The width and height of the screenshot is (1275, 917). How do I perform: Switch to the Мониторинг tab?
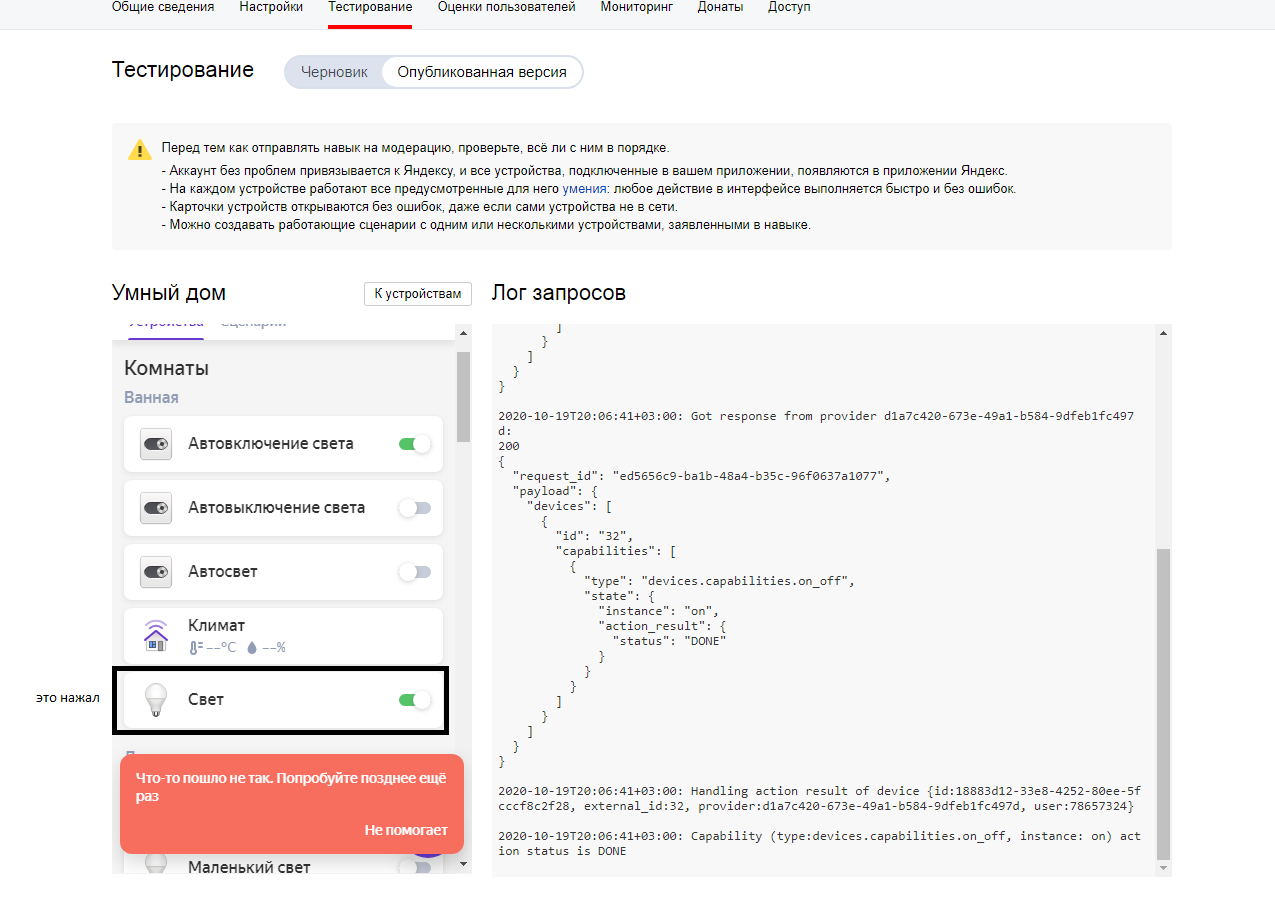636,8
